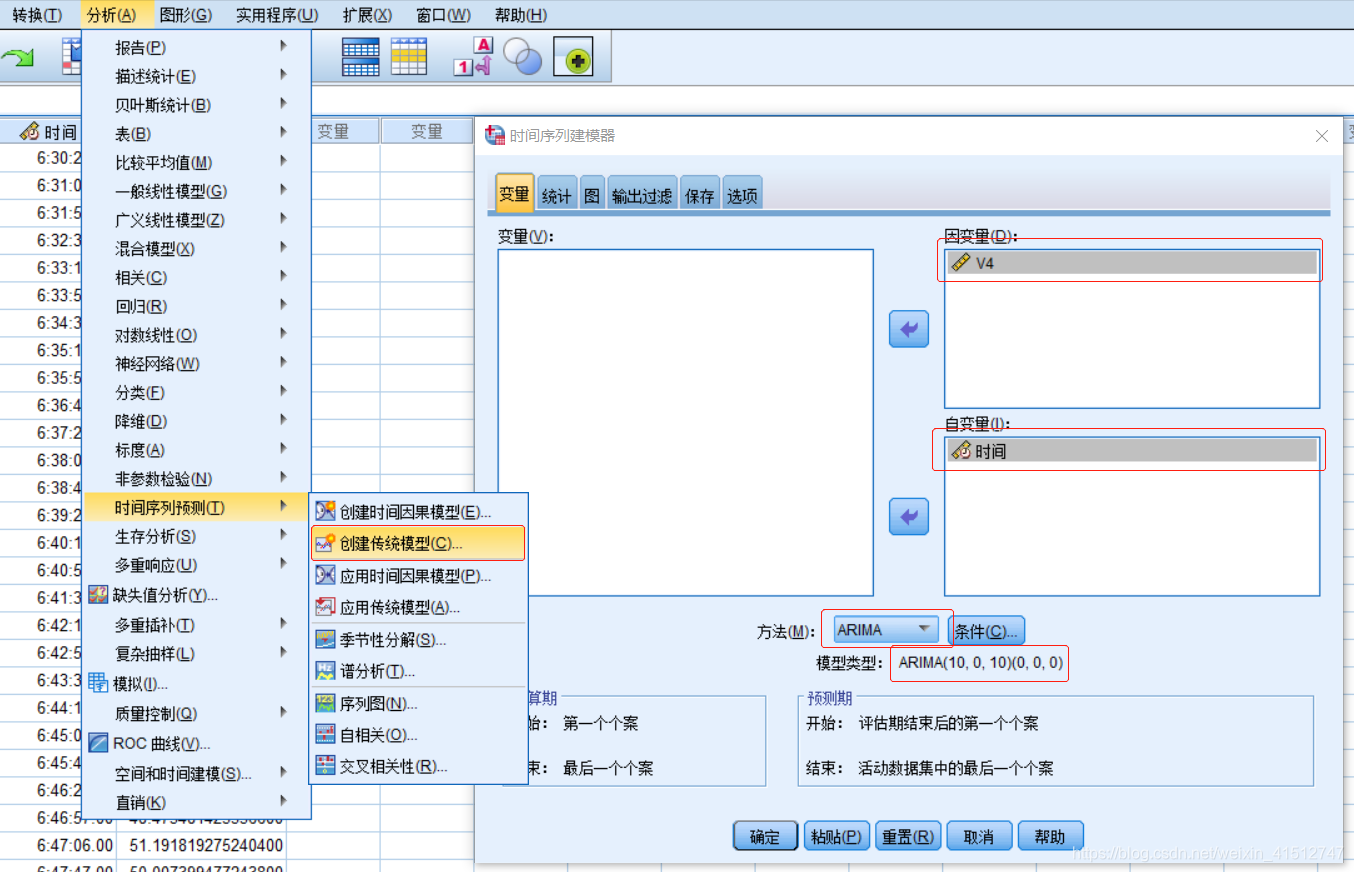Click the arrow button beside the 自变量 box
The height and width of the screenshot is (872, 1354).
pos(909,517)
